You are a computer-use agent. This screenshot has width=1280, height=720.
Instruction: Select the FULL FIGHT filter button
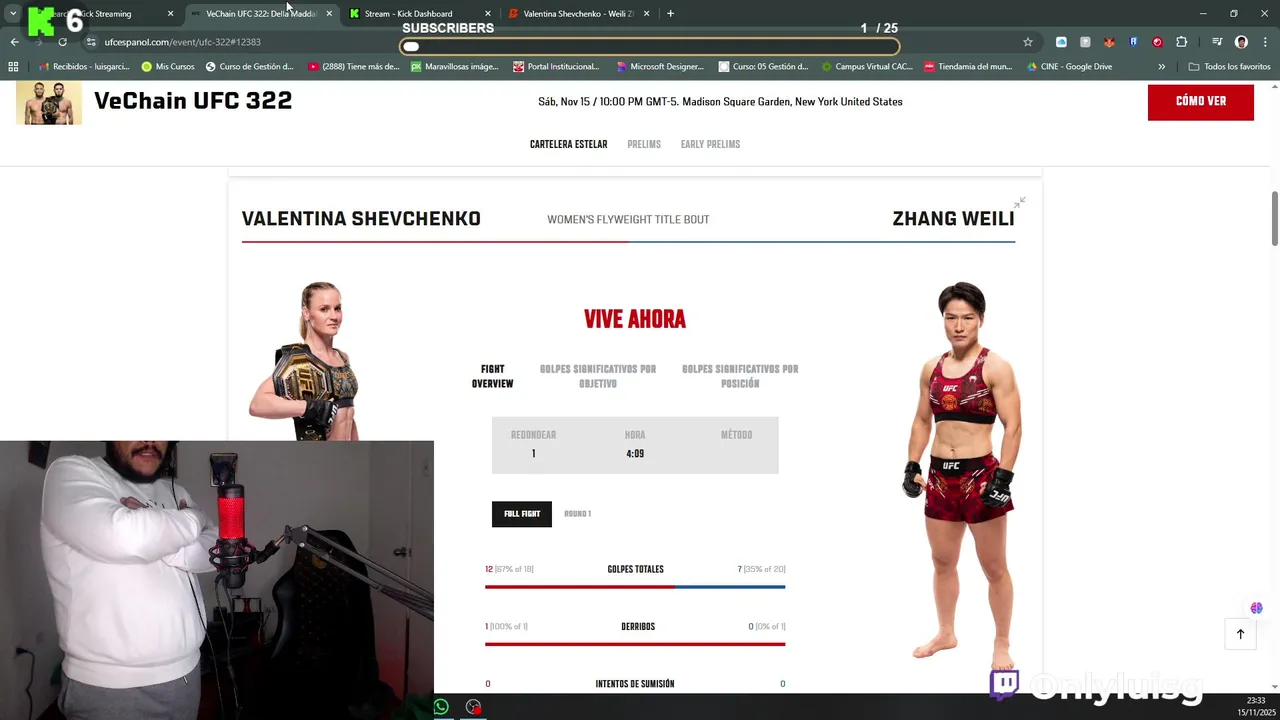521,514
